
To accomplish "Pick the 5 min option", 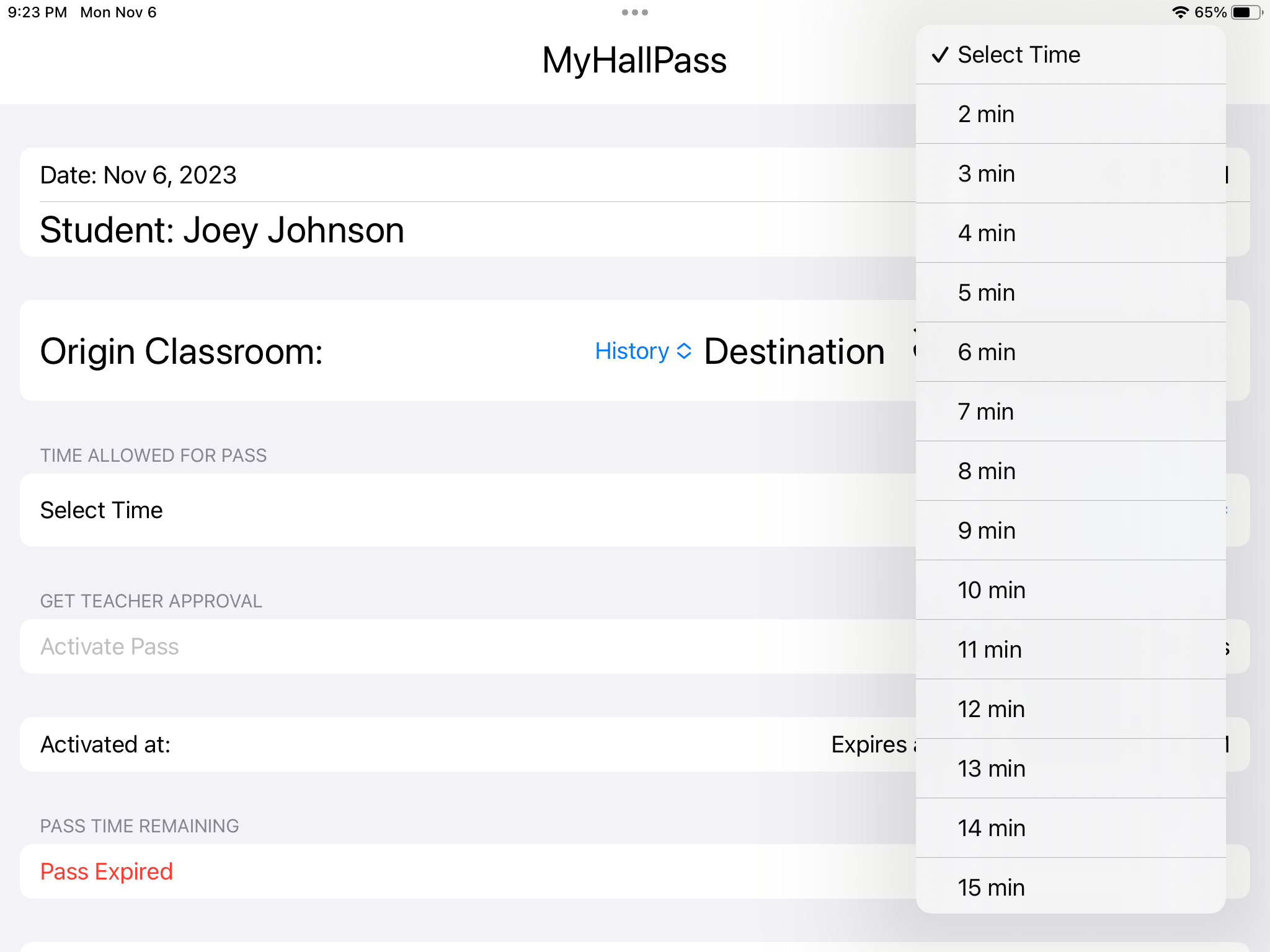I will click(x=1070, y=293).
